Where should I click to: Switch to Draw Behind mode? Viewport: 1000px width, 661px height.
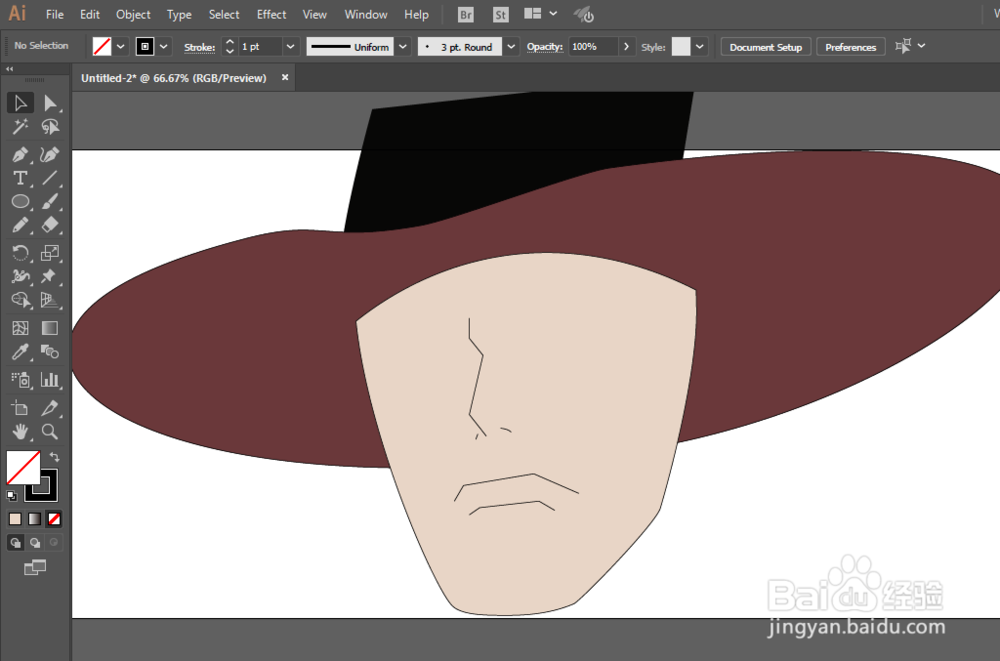pos(35,543)
